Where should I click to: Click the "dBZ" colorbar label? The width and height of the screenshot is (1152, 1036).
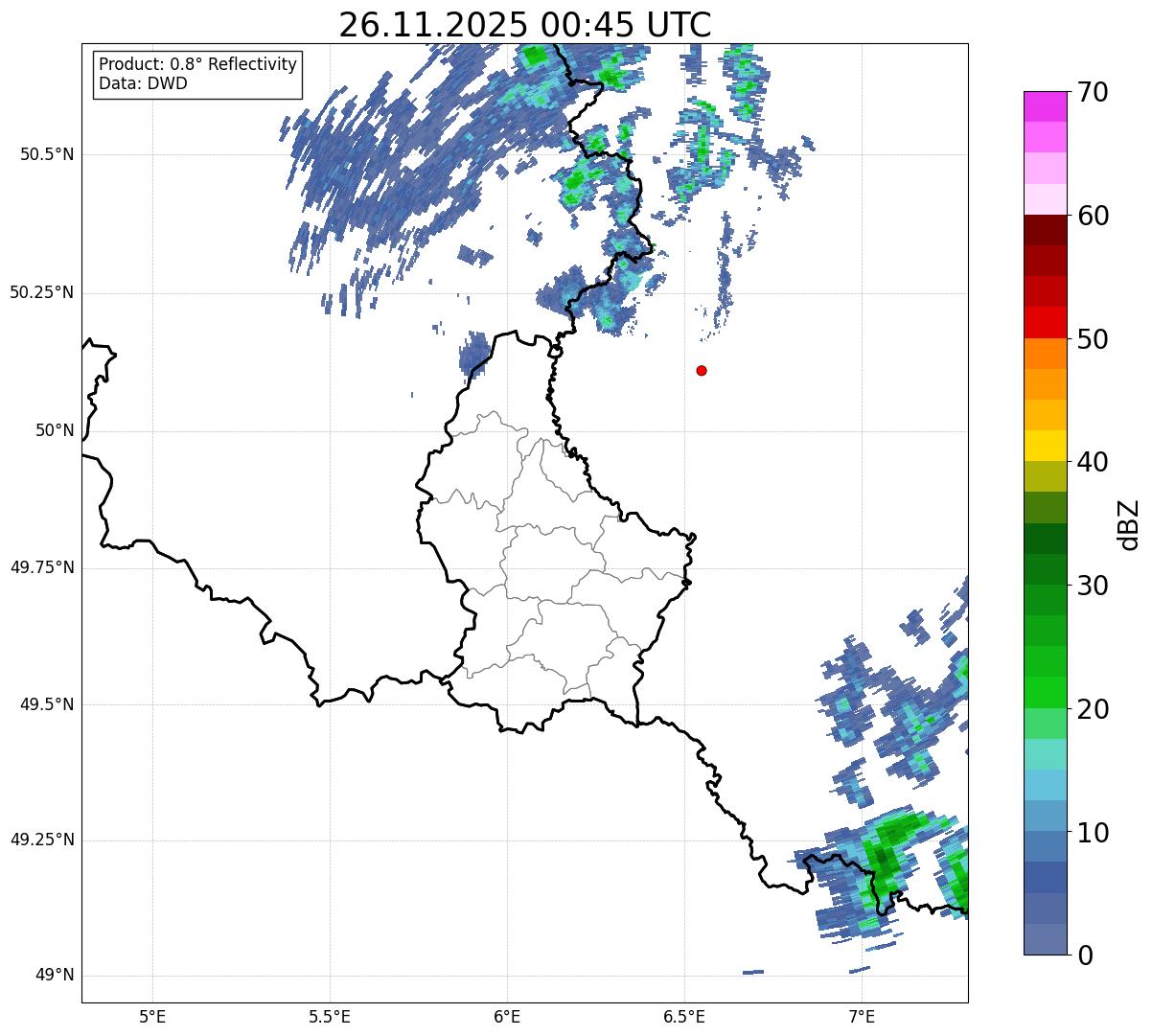(1129, 524)
